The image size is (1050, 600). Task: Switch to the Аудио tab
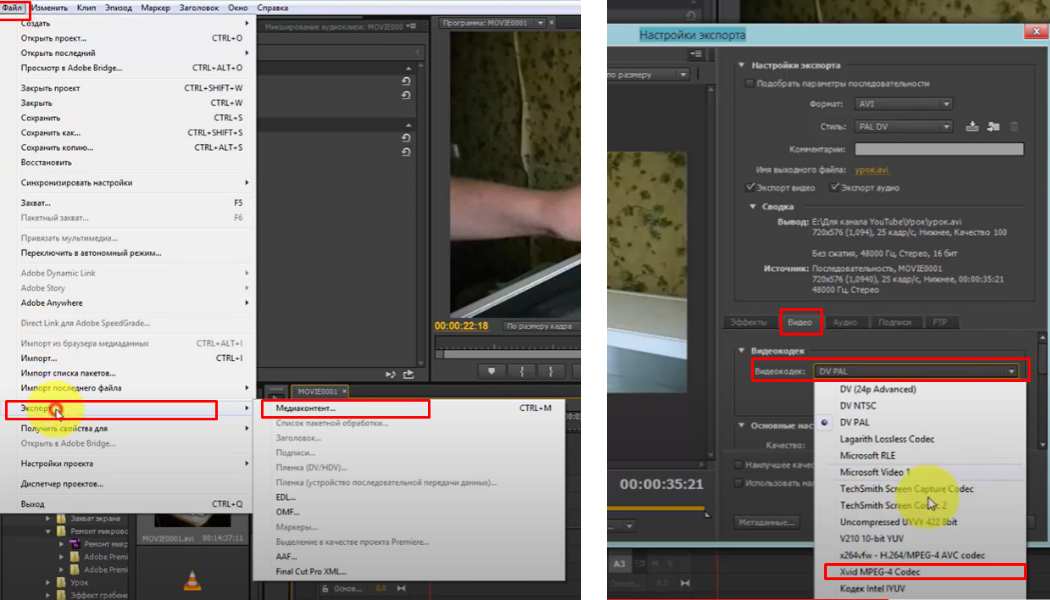(x=845, y=322)
